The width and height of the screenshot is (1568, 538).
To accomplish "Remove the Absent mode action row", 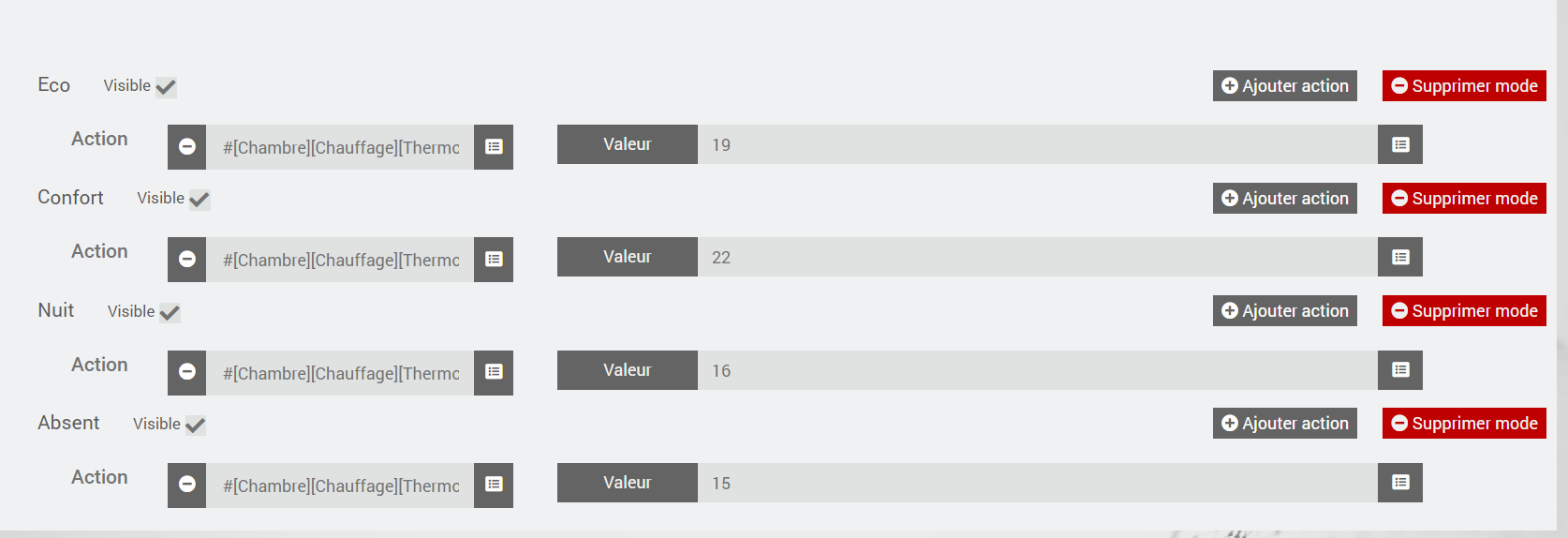I will click(186, 485).
